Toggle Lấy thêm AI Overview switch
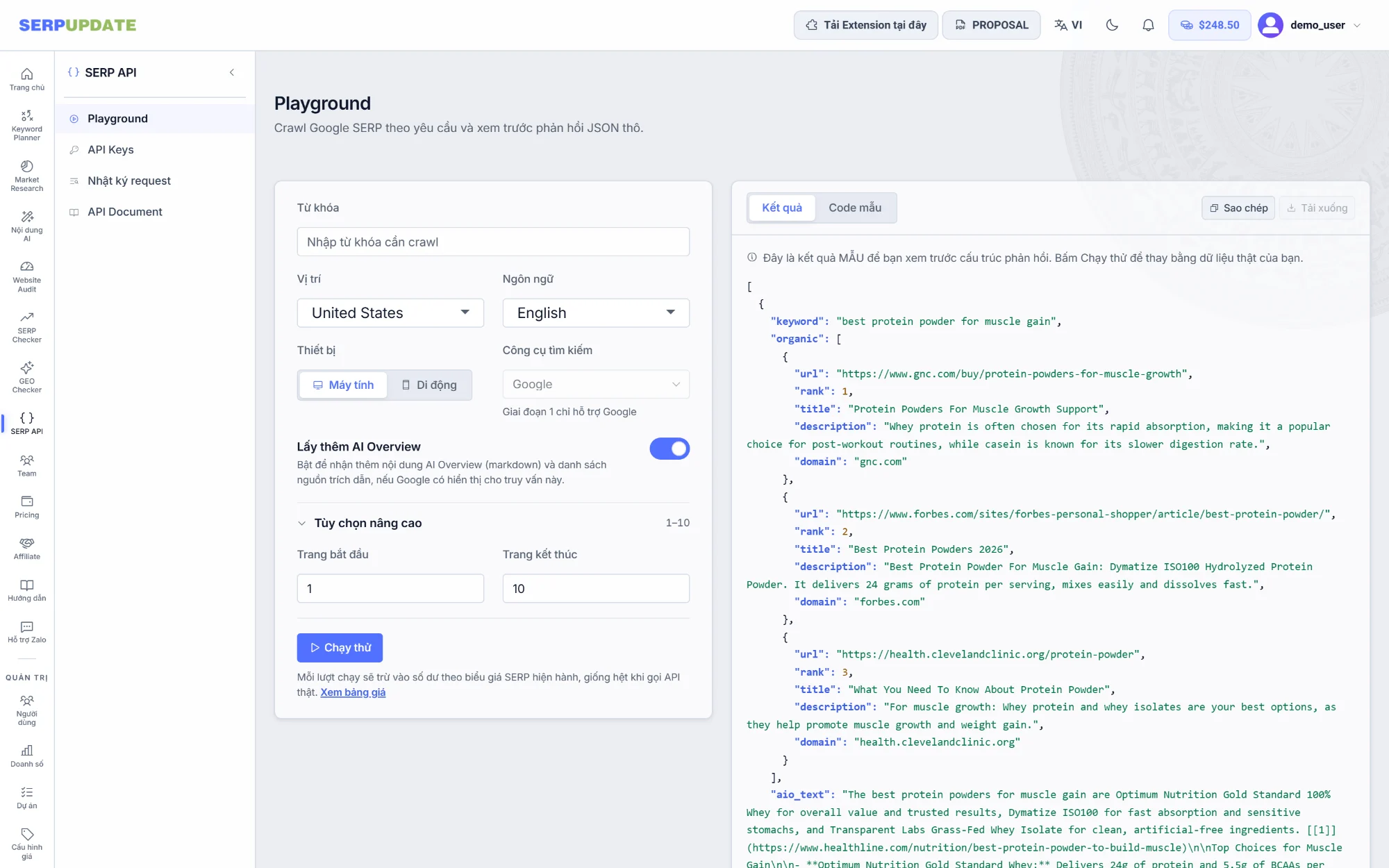 (669, 449)
